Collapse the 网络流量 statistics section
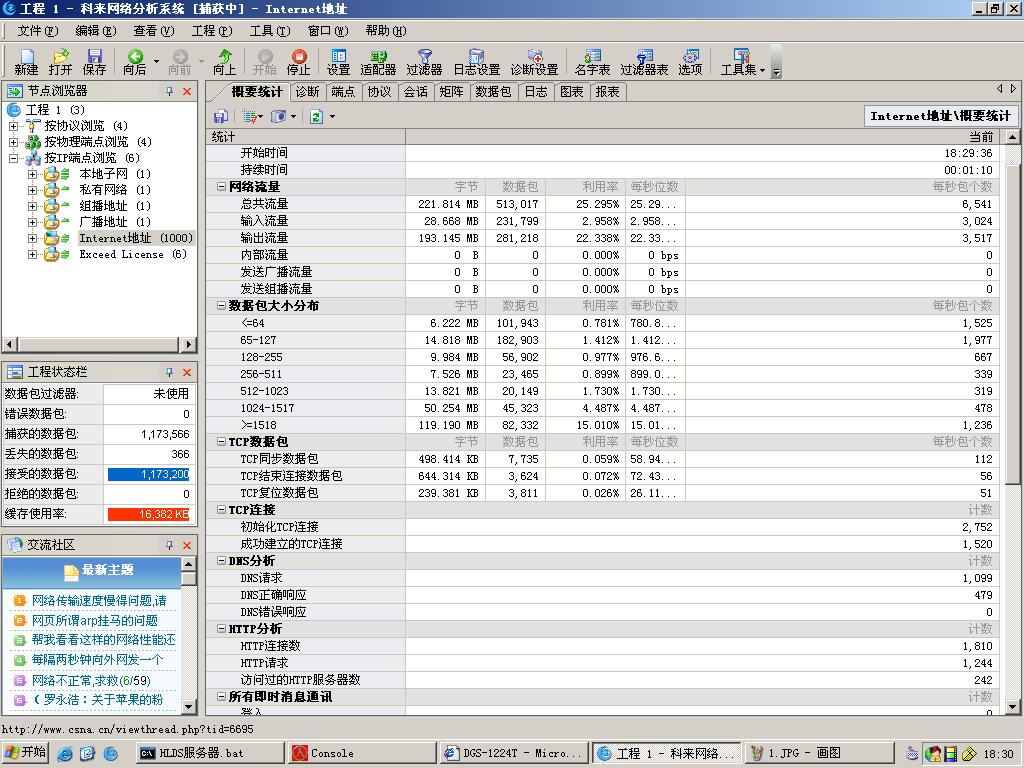The height and width of the screenshot is (768, 1024). tap(221, 187)
